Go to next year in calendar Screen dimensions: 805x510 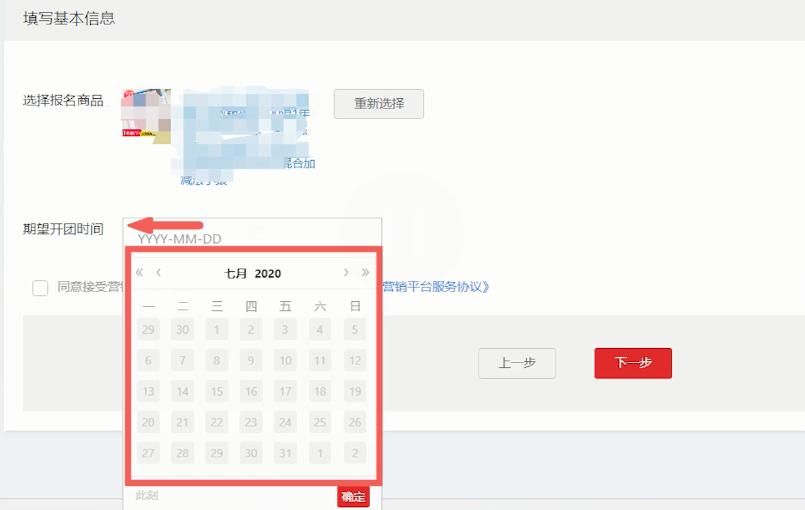(x=365, y=273)
